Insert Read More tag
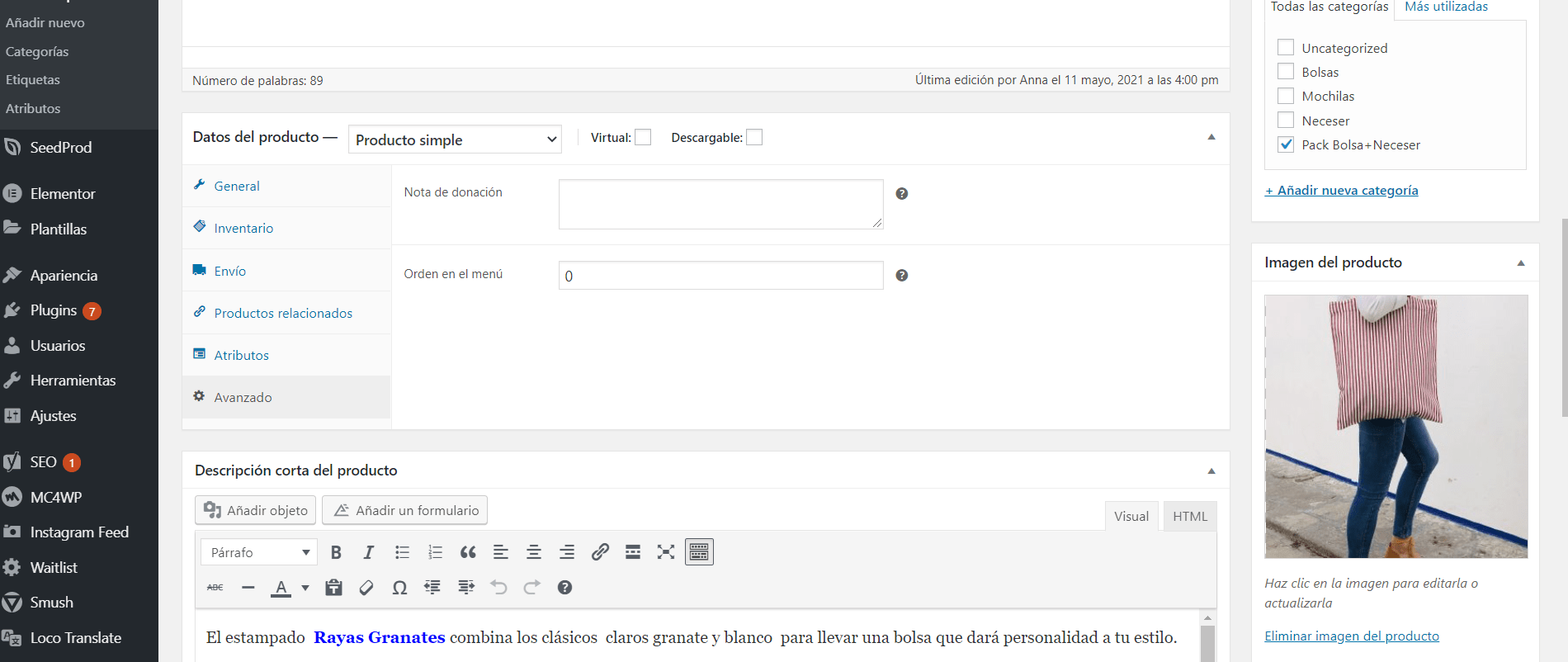The image size is (1568, 662). (633, 552)
